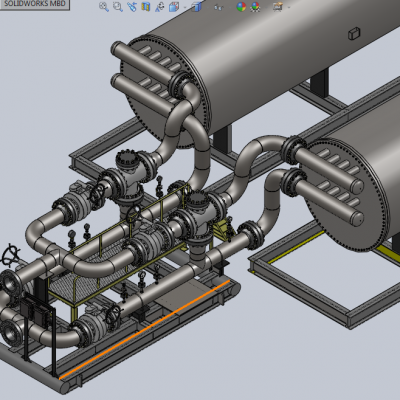Open Edit Appearance color ball icon
Screen dimensions: 400x400
pos(241,7)
